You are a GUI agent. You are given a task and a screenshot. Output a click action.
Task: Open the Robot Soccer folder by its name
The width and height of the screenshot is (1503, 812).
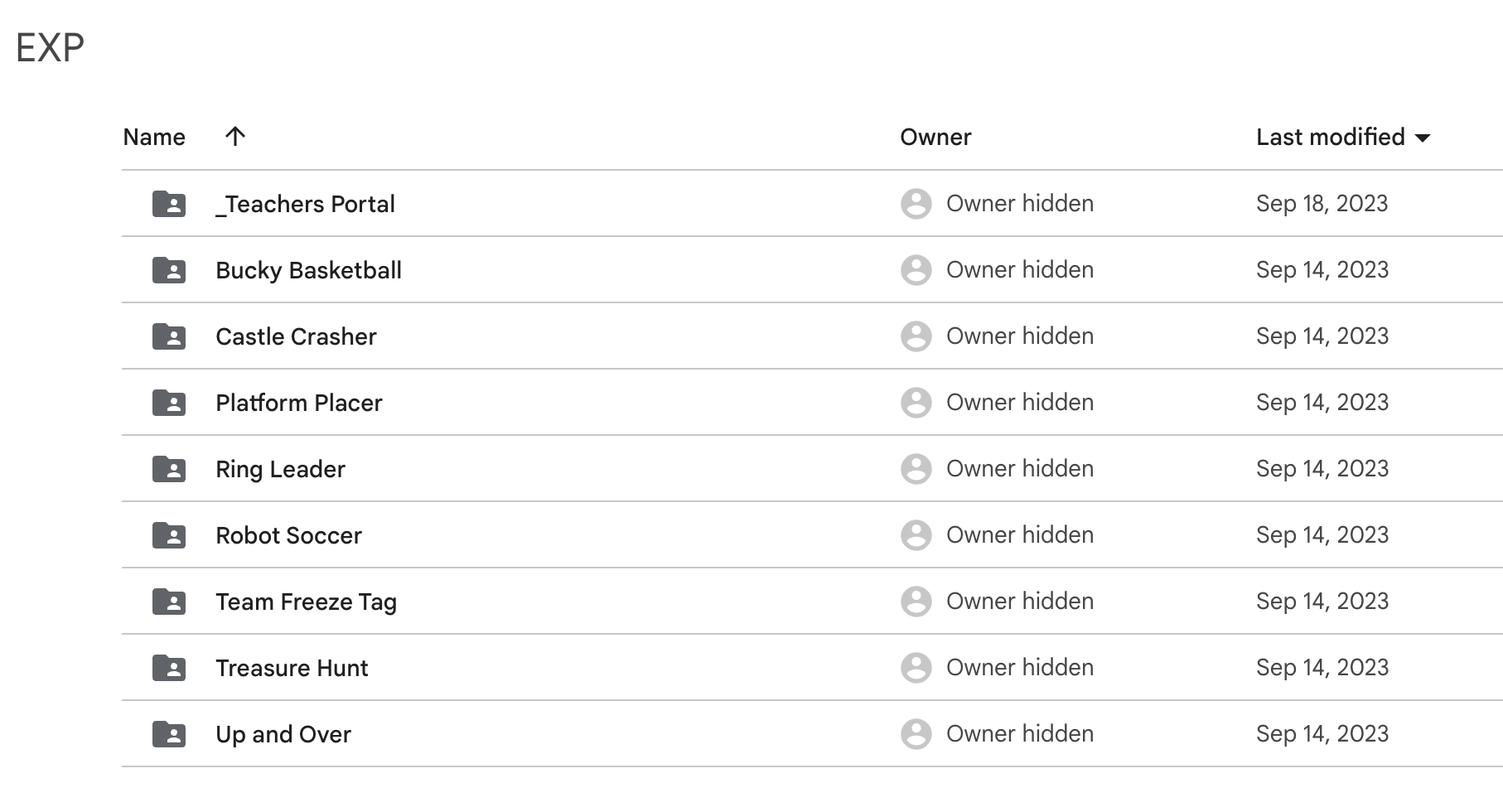(288, 535)
